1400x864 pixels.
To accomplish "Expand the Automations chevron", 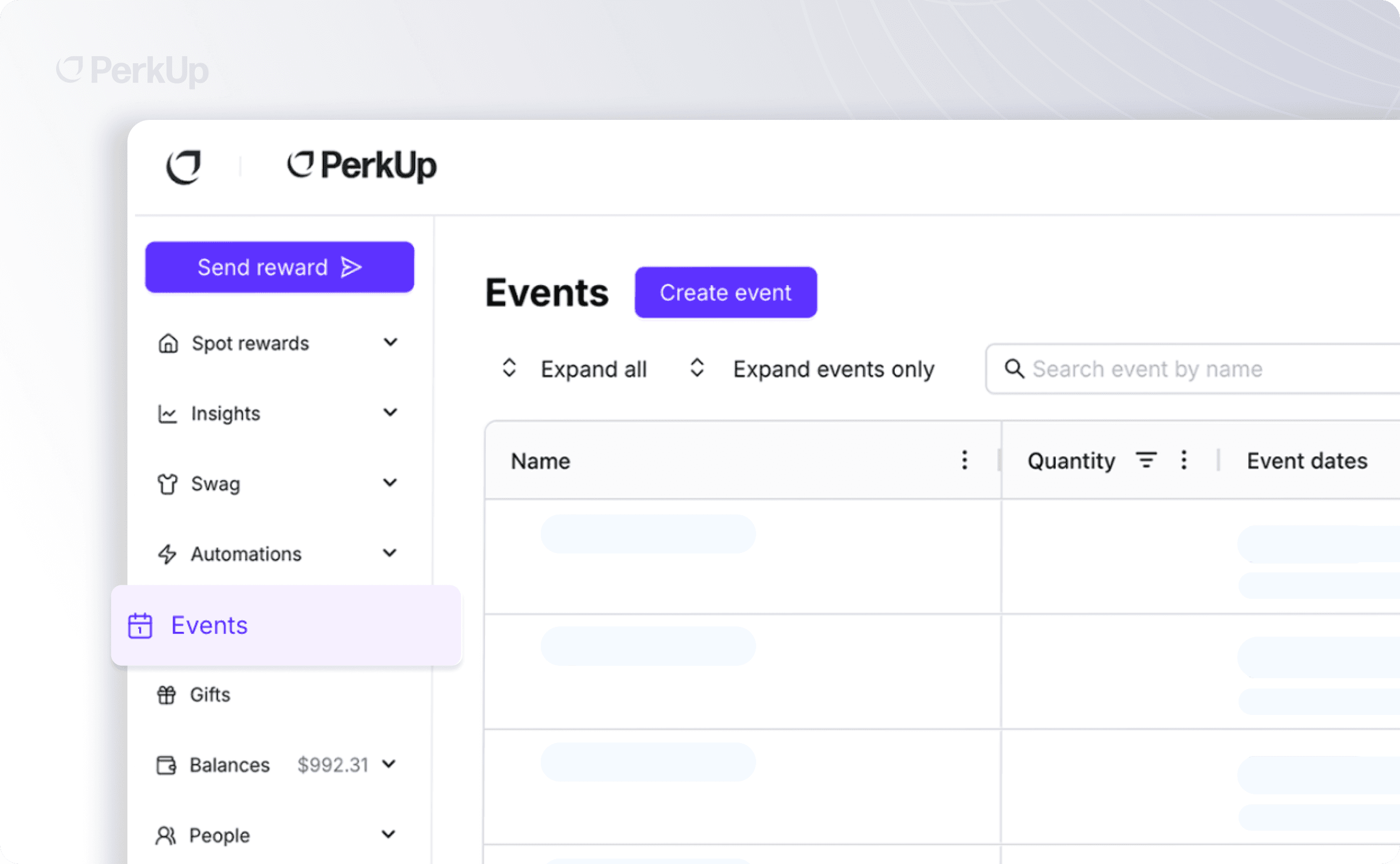I will point(391,553).
